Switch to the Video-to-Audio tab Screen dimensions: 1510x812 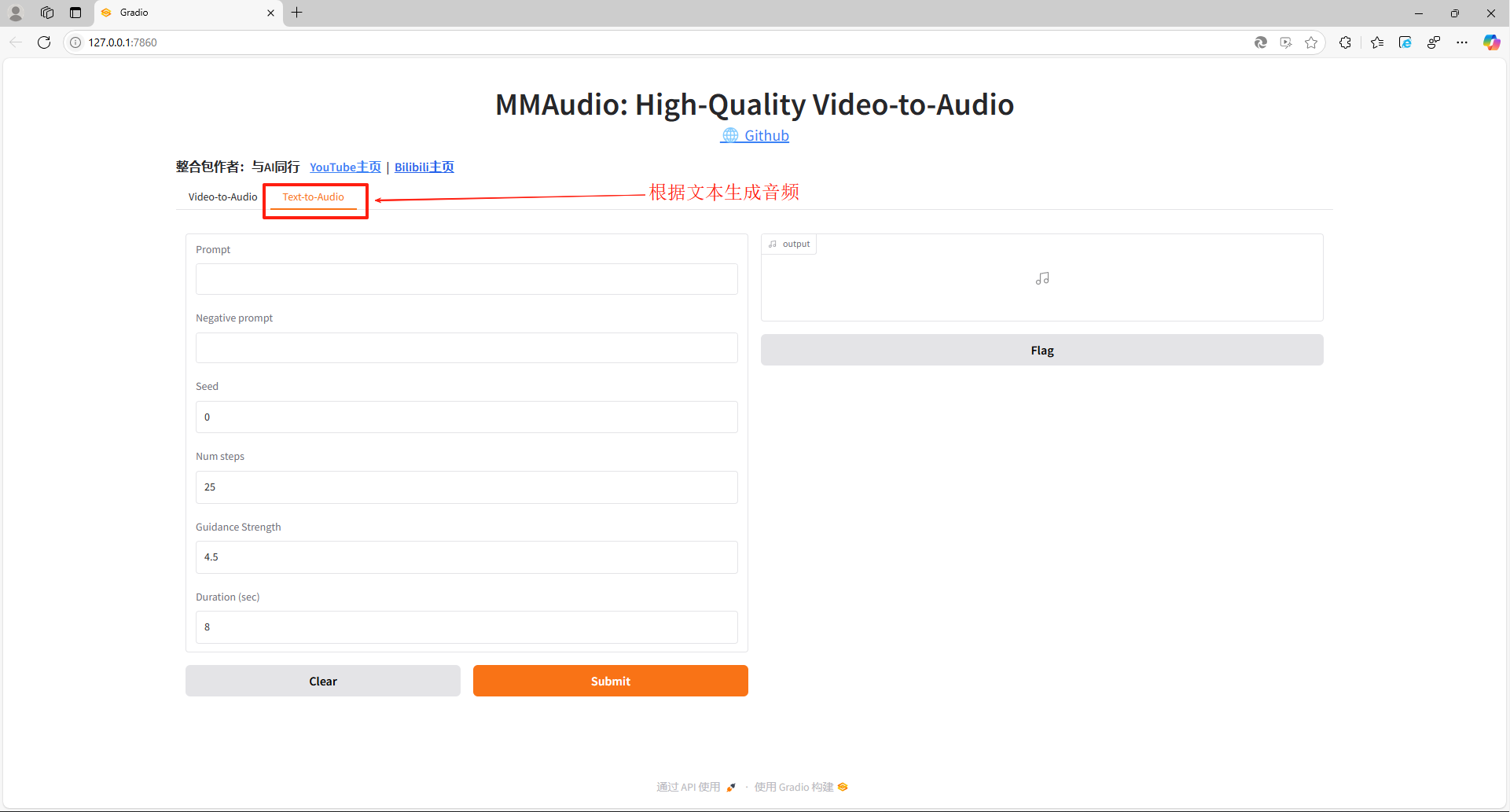point(222,197)
